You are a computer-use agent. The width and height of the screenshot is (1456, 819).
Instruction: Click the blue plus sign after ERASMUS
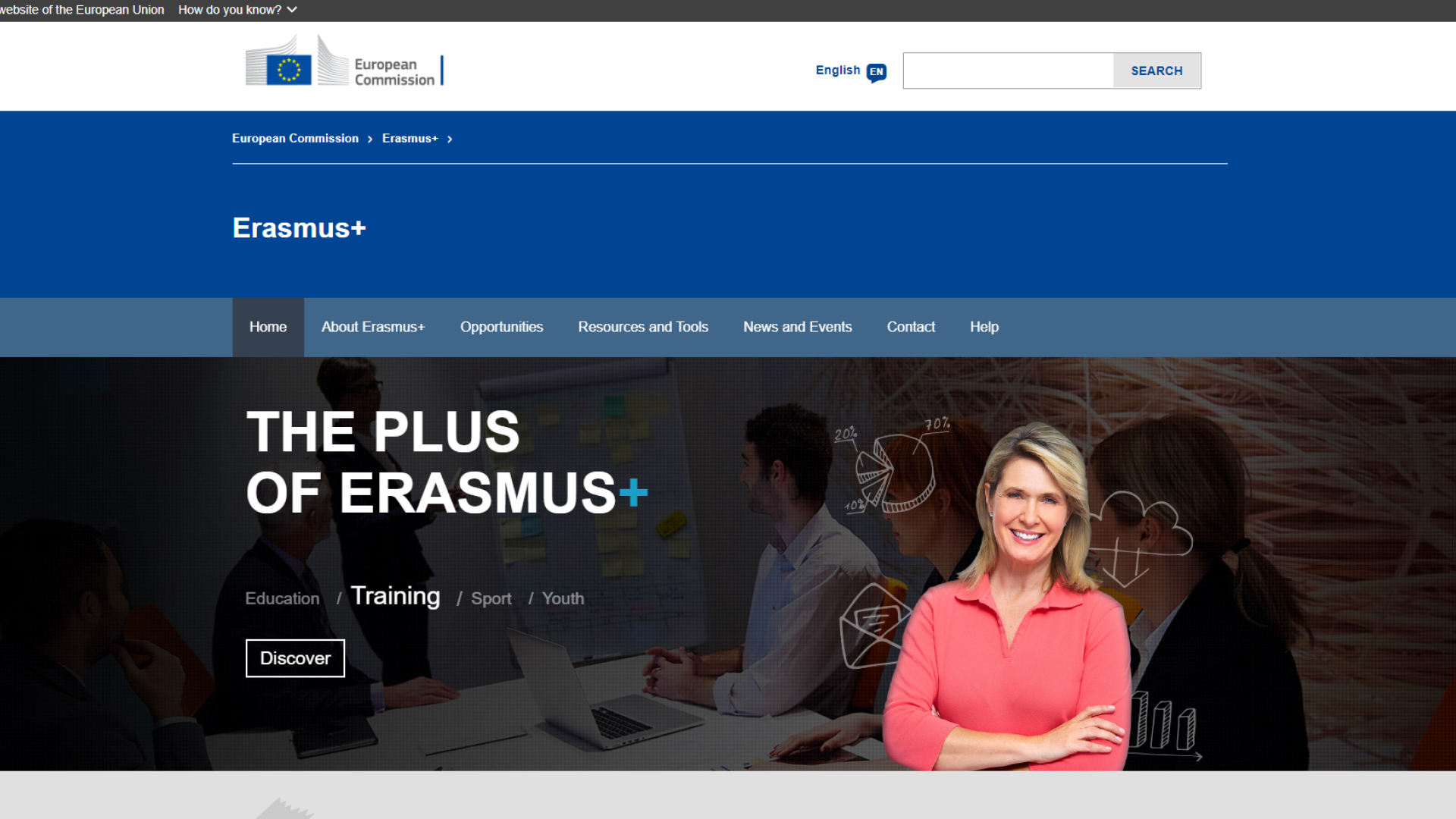(633, 493)
